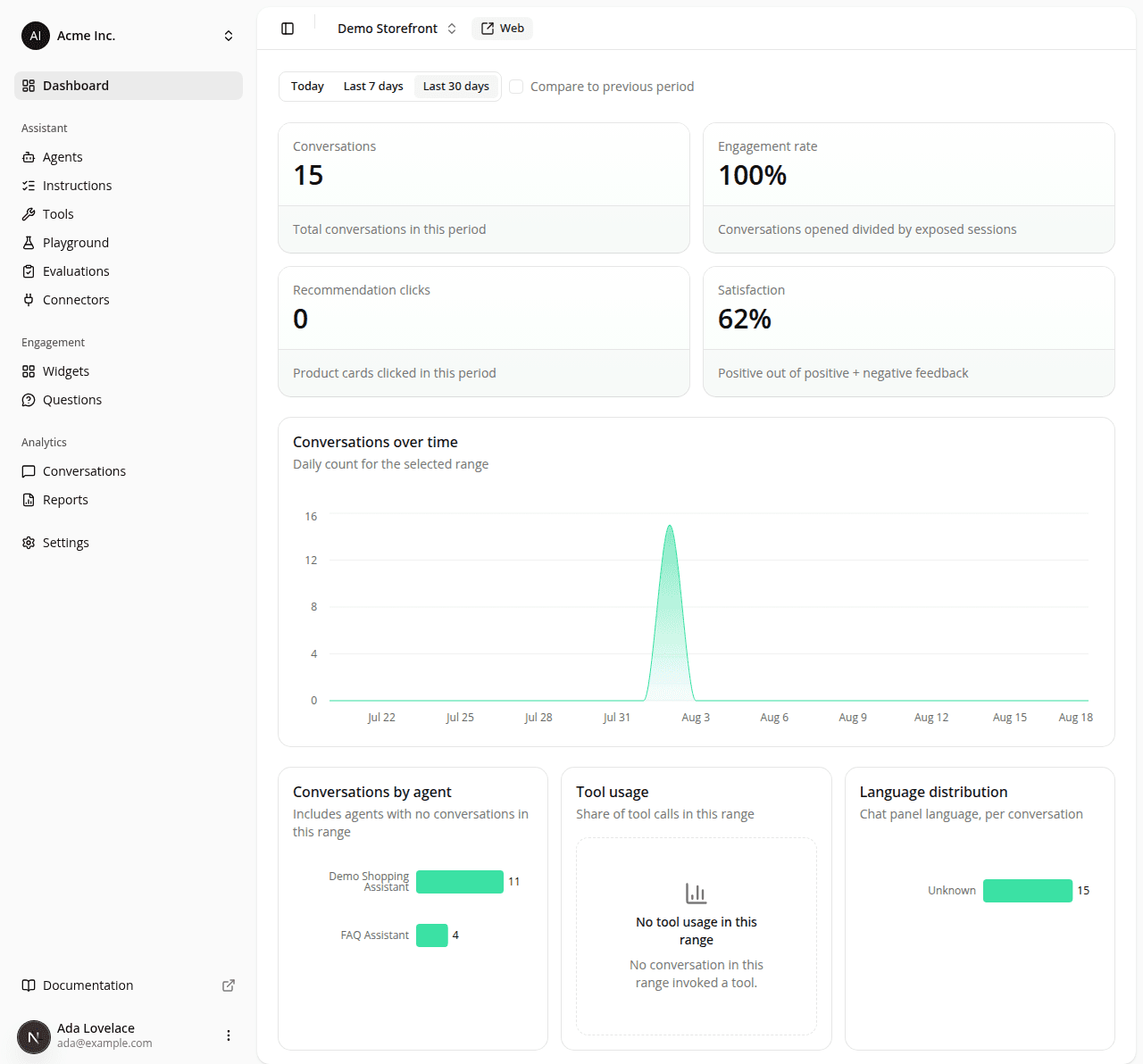Click the Reports file icon

tap(29, 500)
